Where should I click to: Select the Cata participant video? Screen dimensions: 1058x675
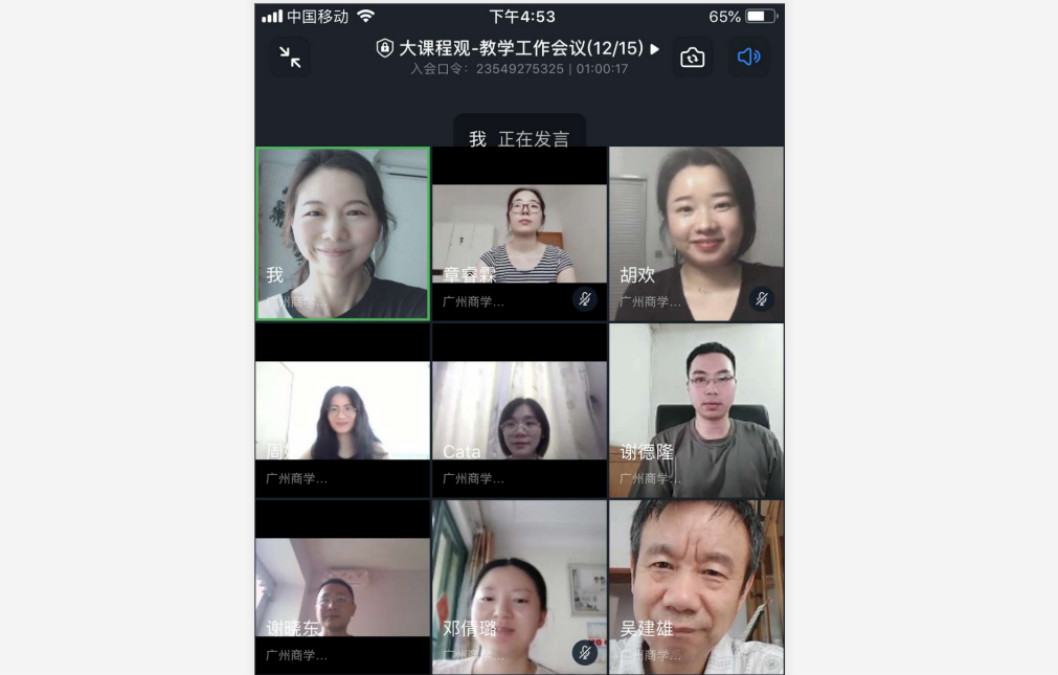[519, 410]
